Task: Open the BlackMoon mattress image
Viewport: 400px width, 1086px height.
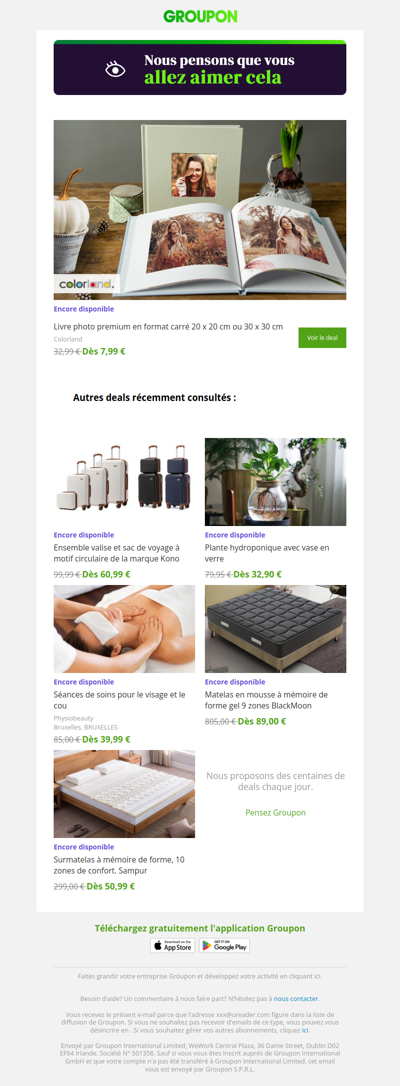Action: (275, 629)
